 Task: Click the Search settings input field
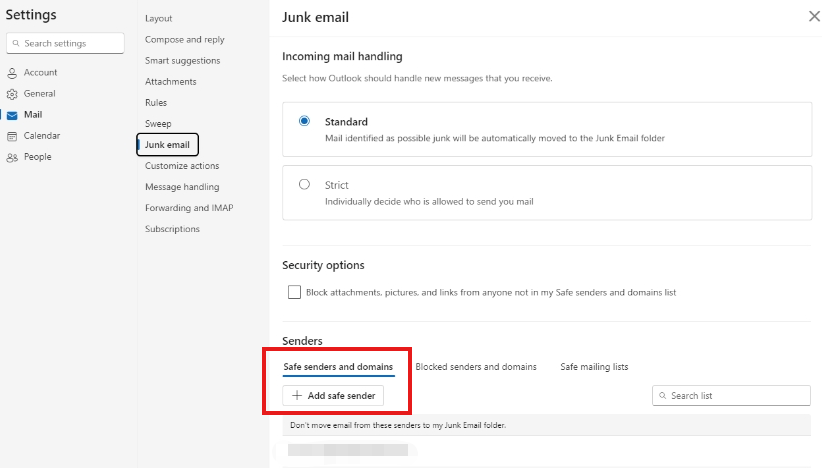(65, 43)
